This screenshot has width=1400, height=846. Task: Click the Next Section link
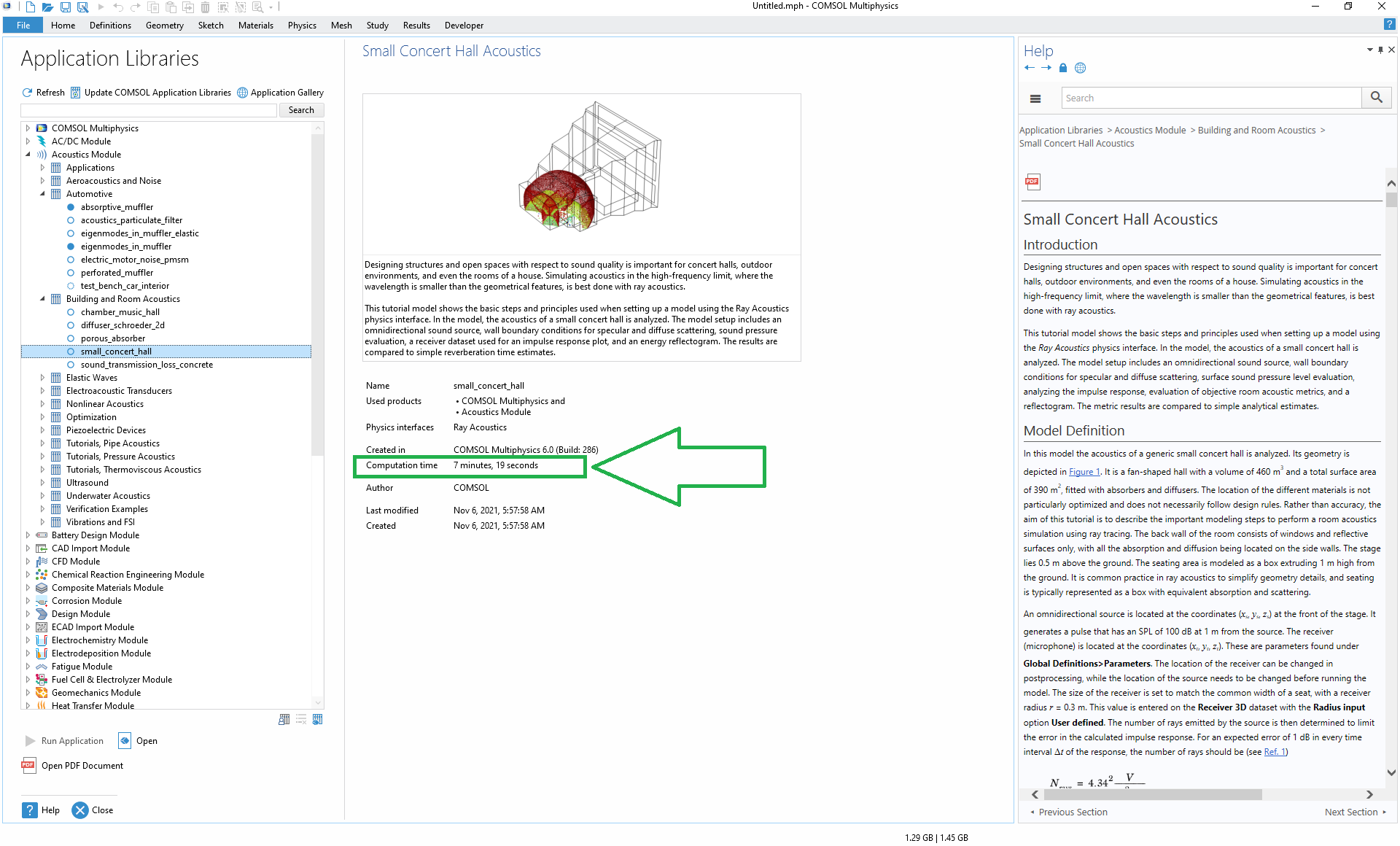(x=1356, y=812)
